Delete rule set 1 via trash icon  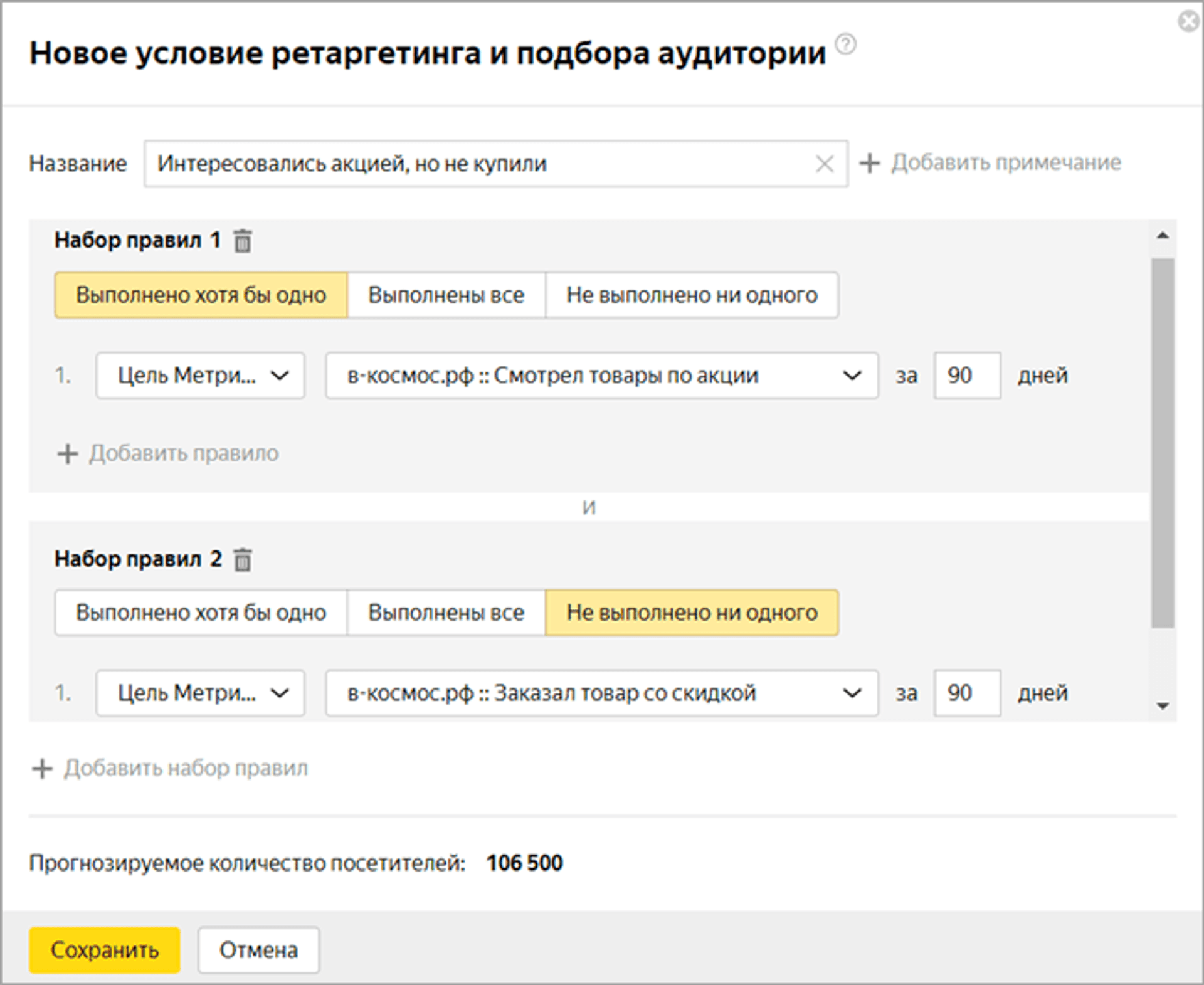coord(243,240)
